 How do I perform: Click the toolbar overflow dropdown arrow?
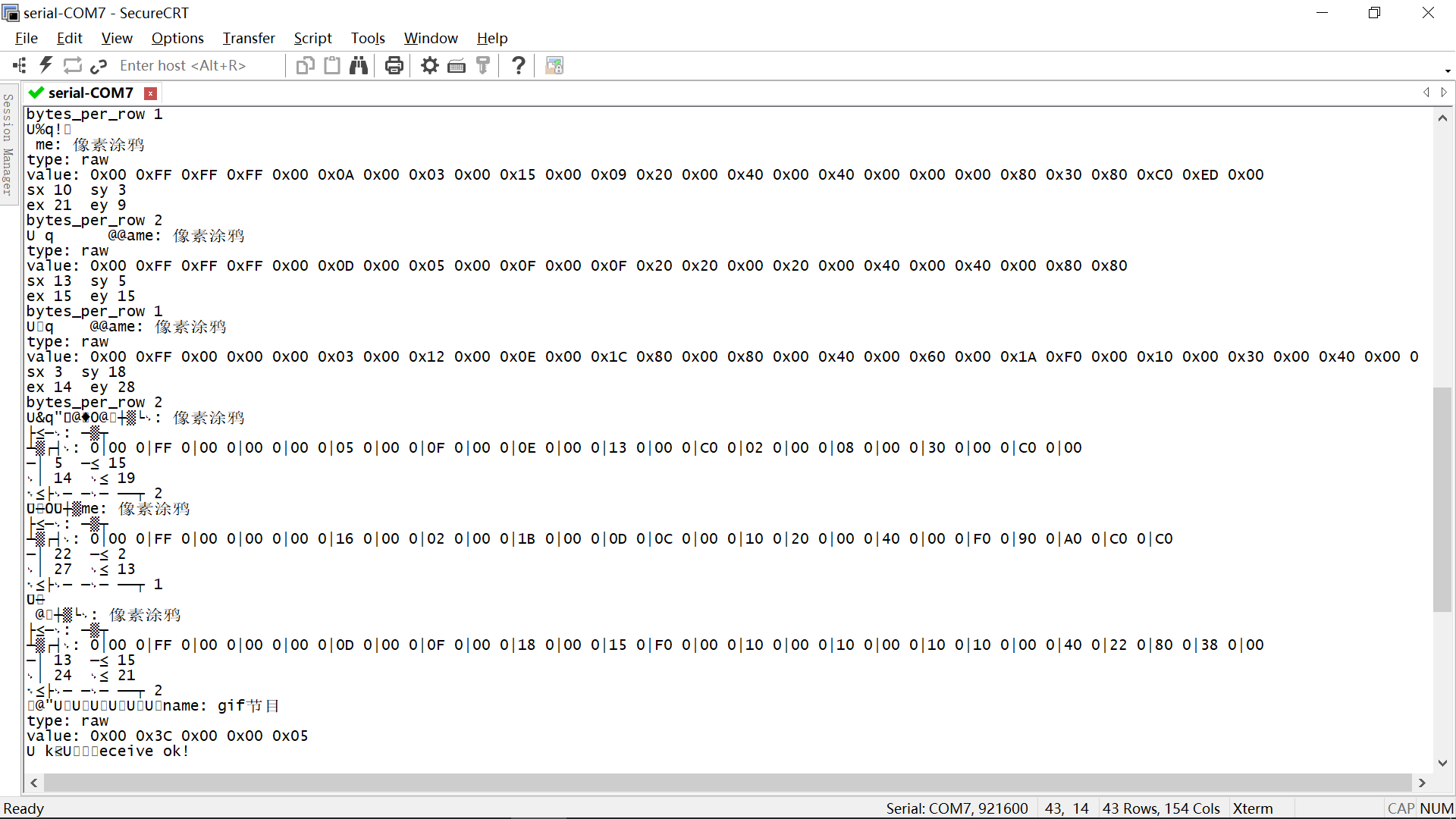pyautogui.click(x=1448, y=71)
